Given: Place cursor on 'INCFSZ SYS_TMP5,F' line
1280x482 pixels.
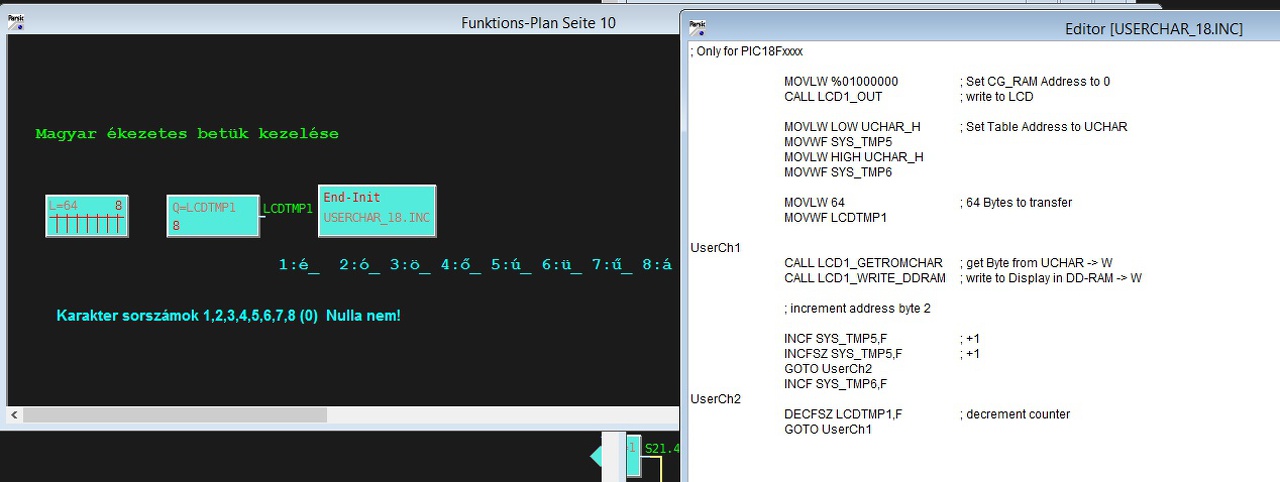Looking at the screenshot, I should pos(843,353).
